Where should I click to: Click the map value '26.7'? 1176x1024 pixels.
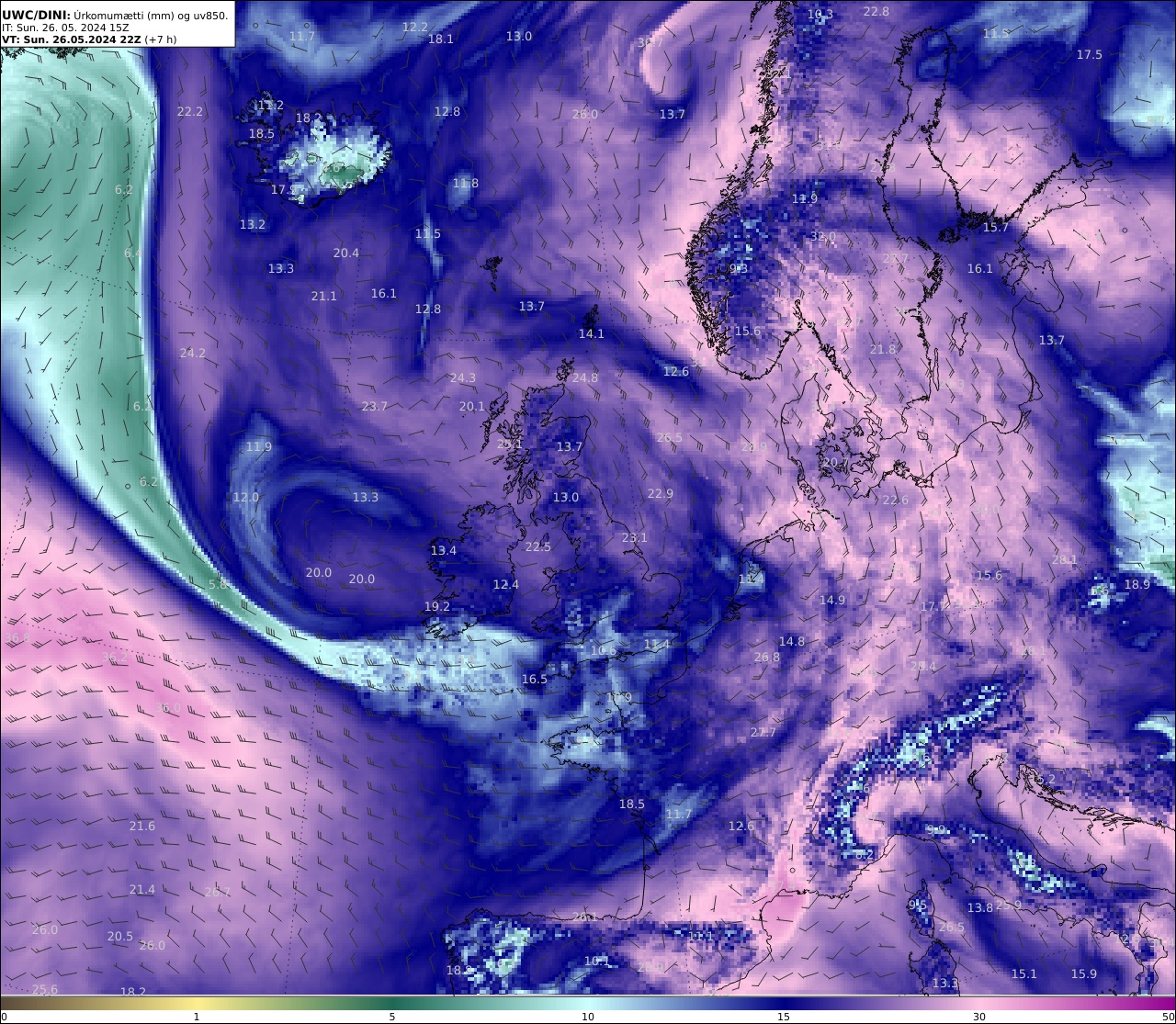pyautogui.click(x=218, y=893)
